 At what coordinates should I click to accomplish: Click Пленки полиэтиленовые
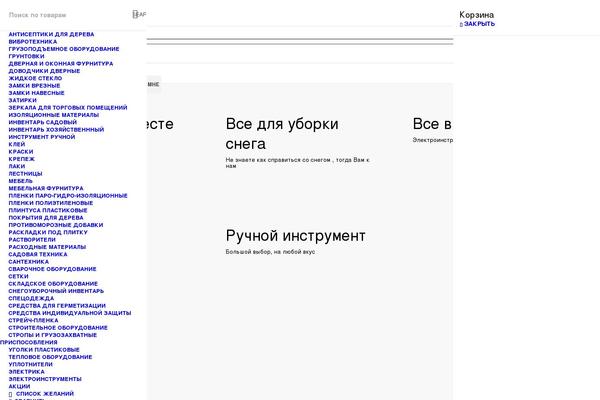coord(51,203)
